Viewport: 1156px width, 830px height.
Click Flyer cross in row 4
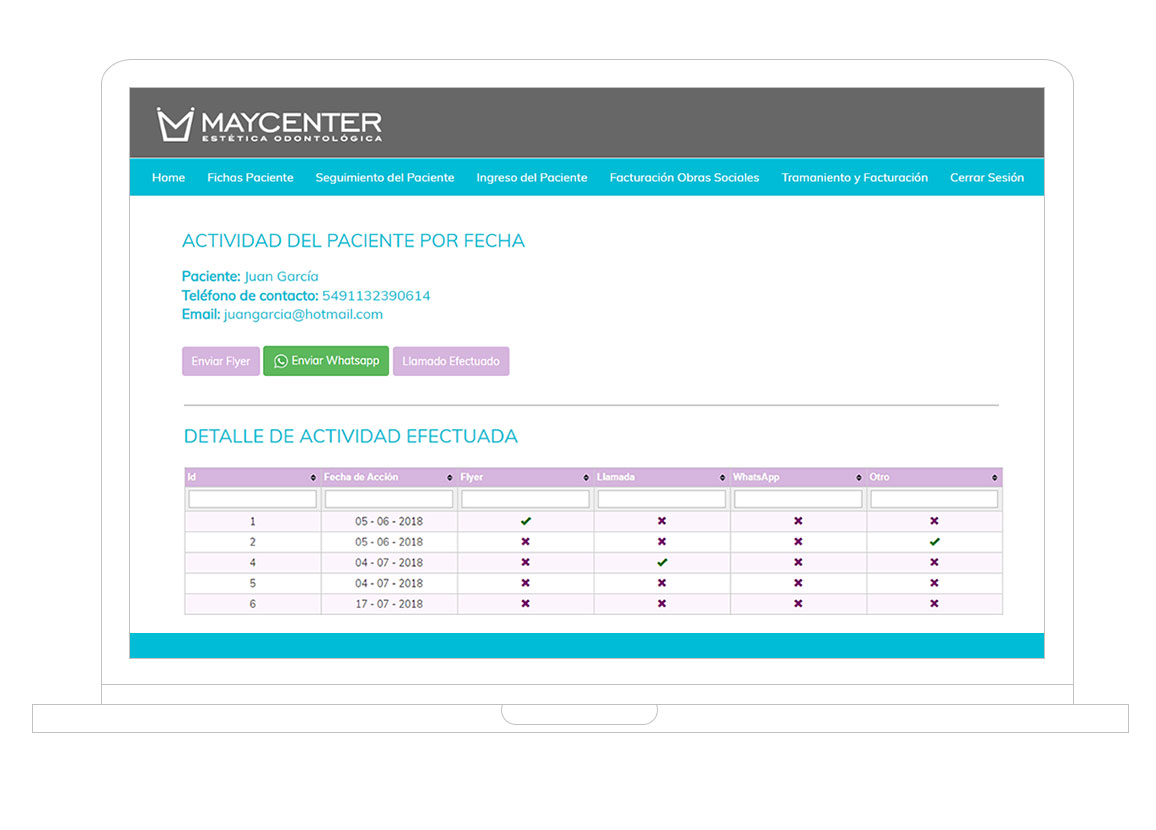pyautogui.click(x=526, y=562)
